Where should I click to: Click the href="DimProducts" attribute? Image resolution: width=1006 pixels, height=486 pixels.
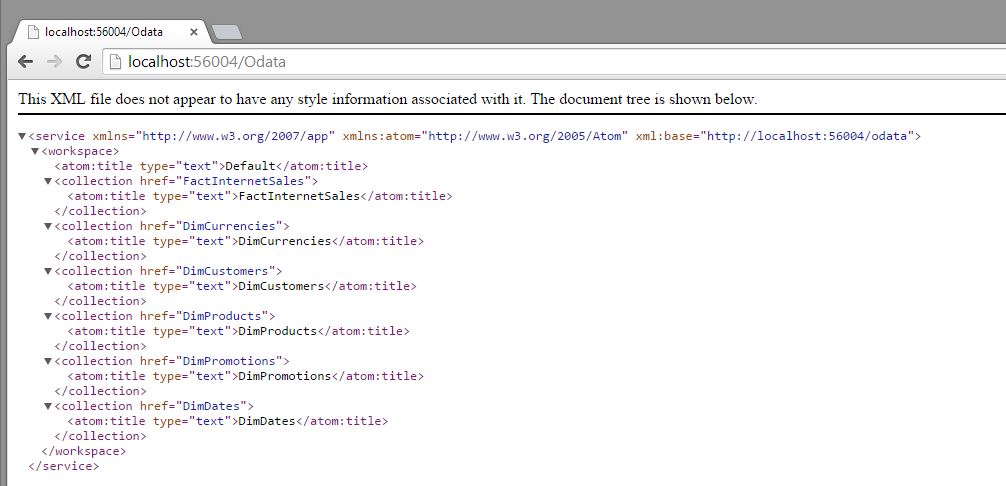coord(204,315)
